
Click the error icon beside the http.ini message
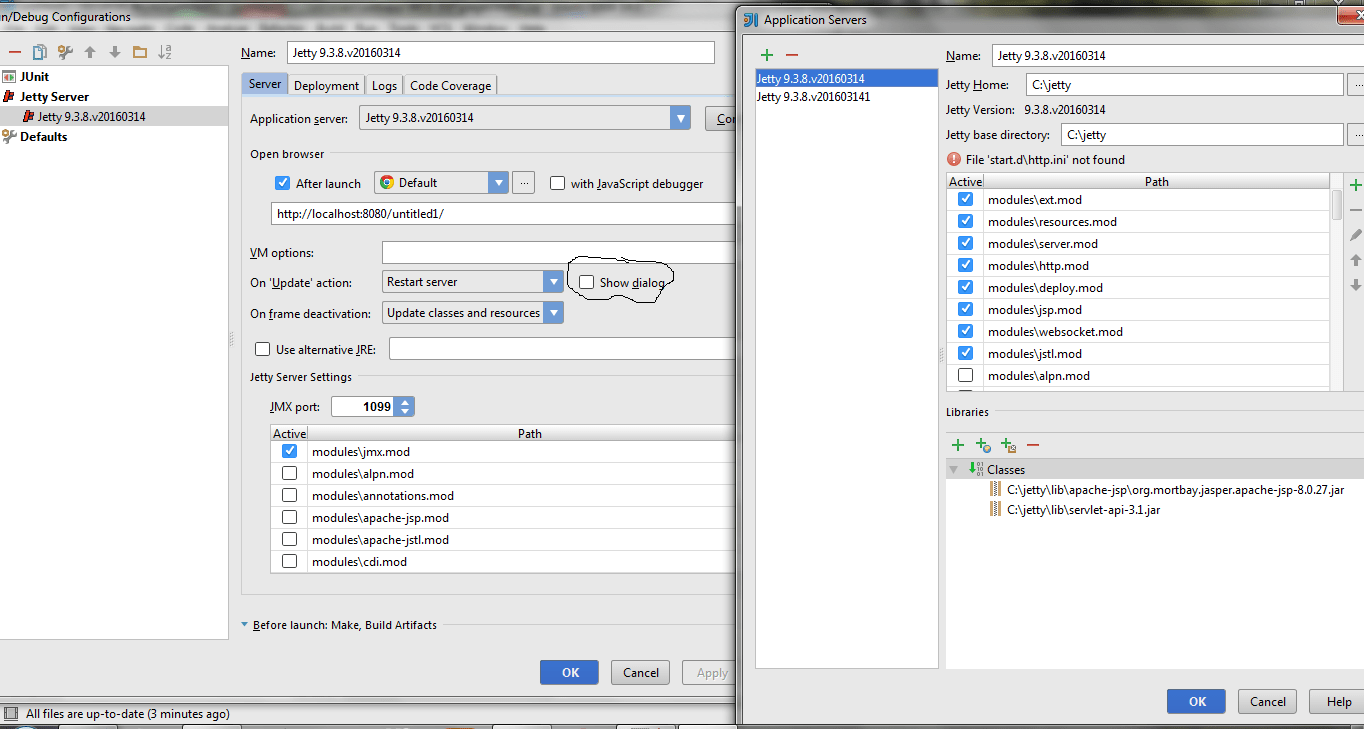click(954, 159)
